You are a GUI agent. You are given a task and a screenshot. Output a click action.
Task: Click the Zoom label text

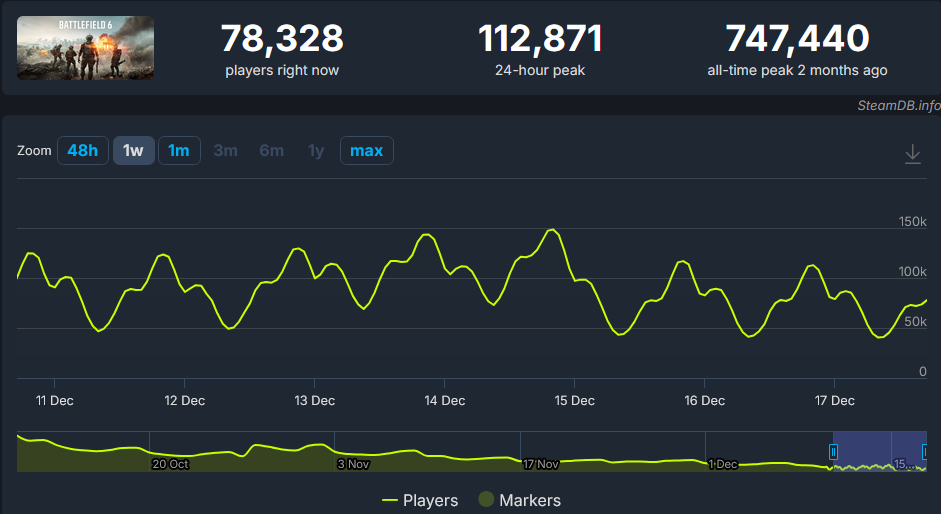[34, 151]
